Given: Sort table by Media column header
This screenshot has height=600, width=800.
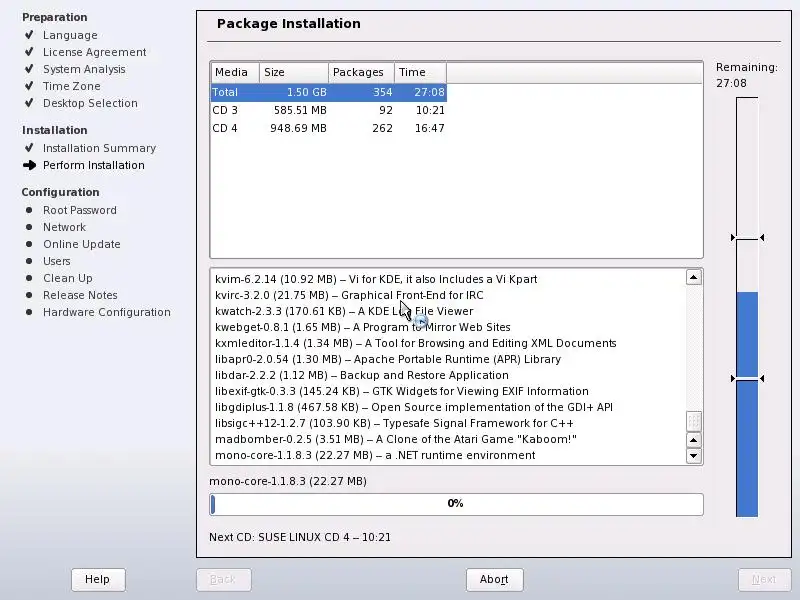Looking at the screenshot, I should click(235, 72).
